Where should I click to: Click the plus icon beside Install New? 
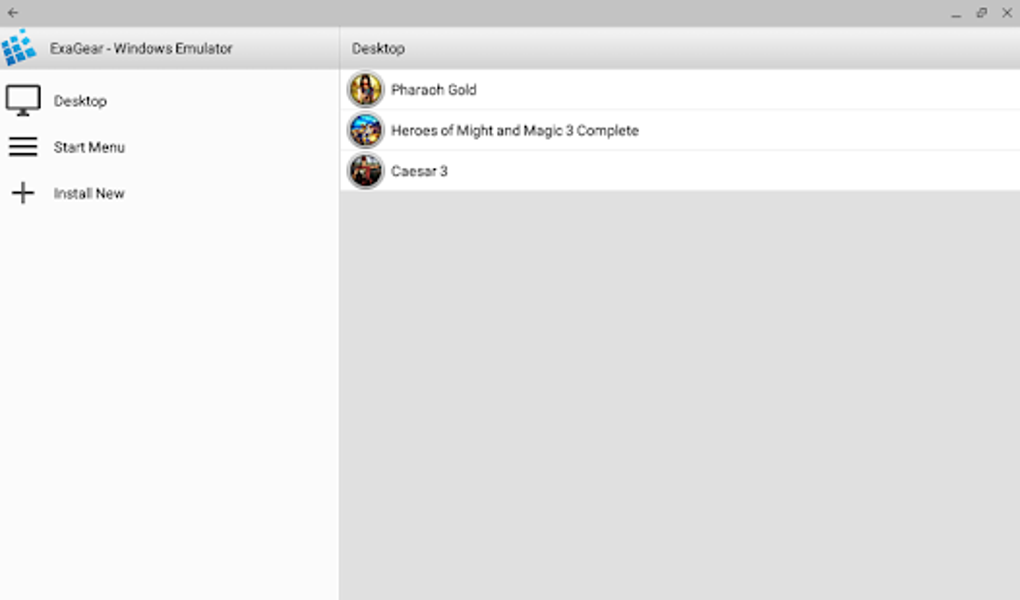23,193
